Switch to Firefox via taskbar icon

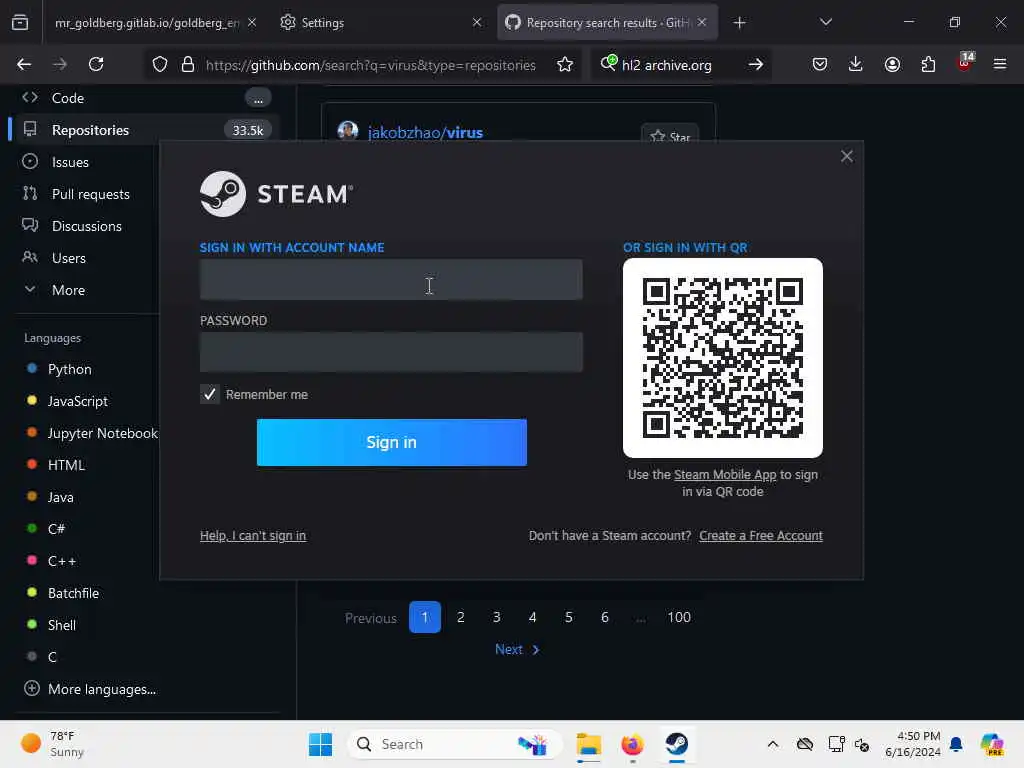pos(632,744)
